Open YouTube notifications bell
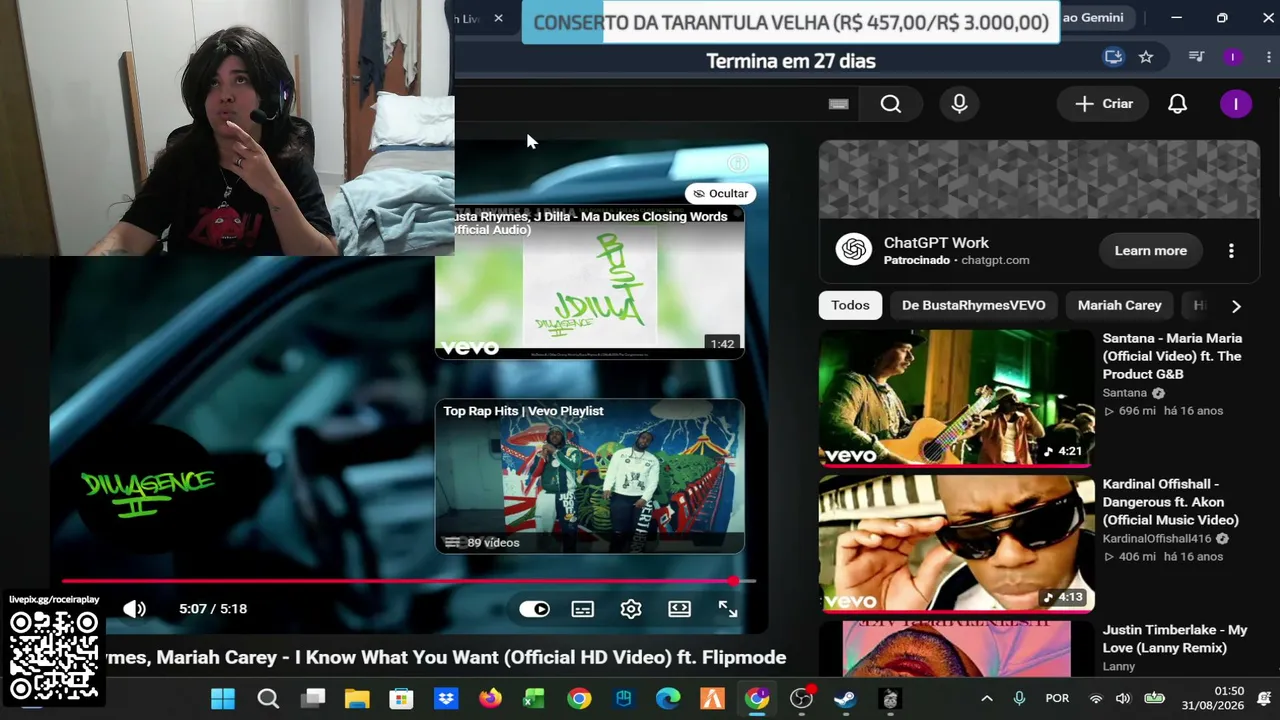 tap(1178, 104)
